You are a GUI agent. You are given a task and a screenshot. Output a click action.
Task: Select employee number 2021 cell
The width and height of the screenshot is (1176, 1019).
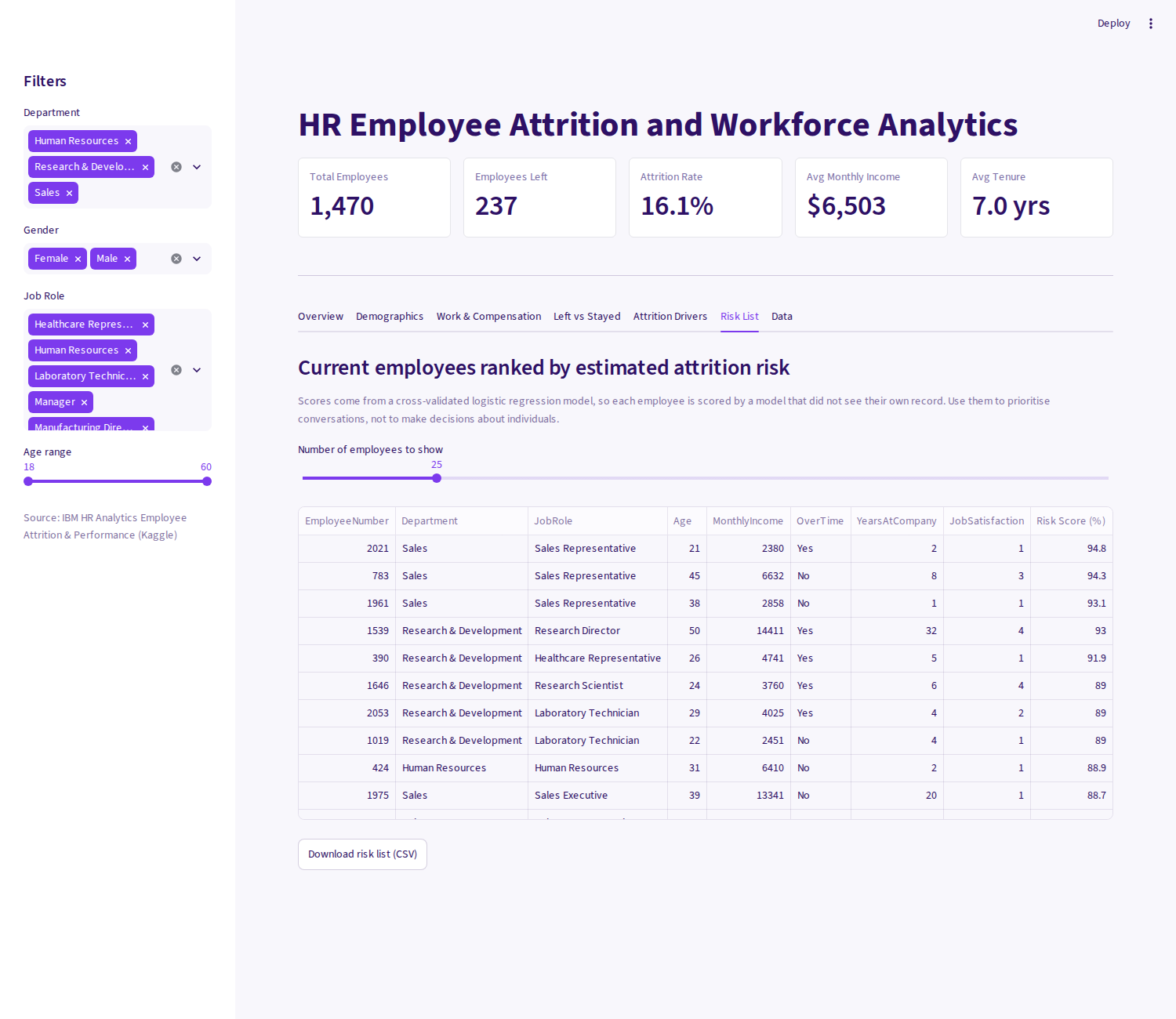click(x=347, y=549)
